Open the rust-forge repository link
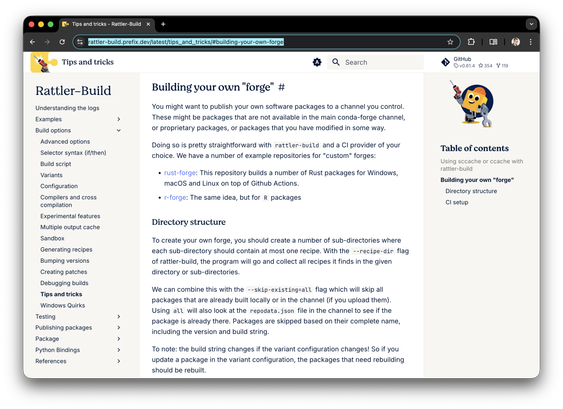Image resolution: width=563 pixels, height=409 pixels. pyautogui.click(x=180, y=173)
